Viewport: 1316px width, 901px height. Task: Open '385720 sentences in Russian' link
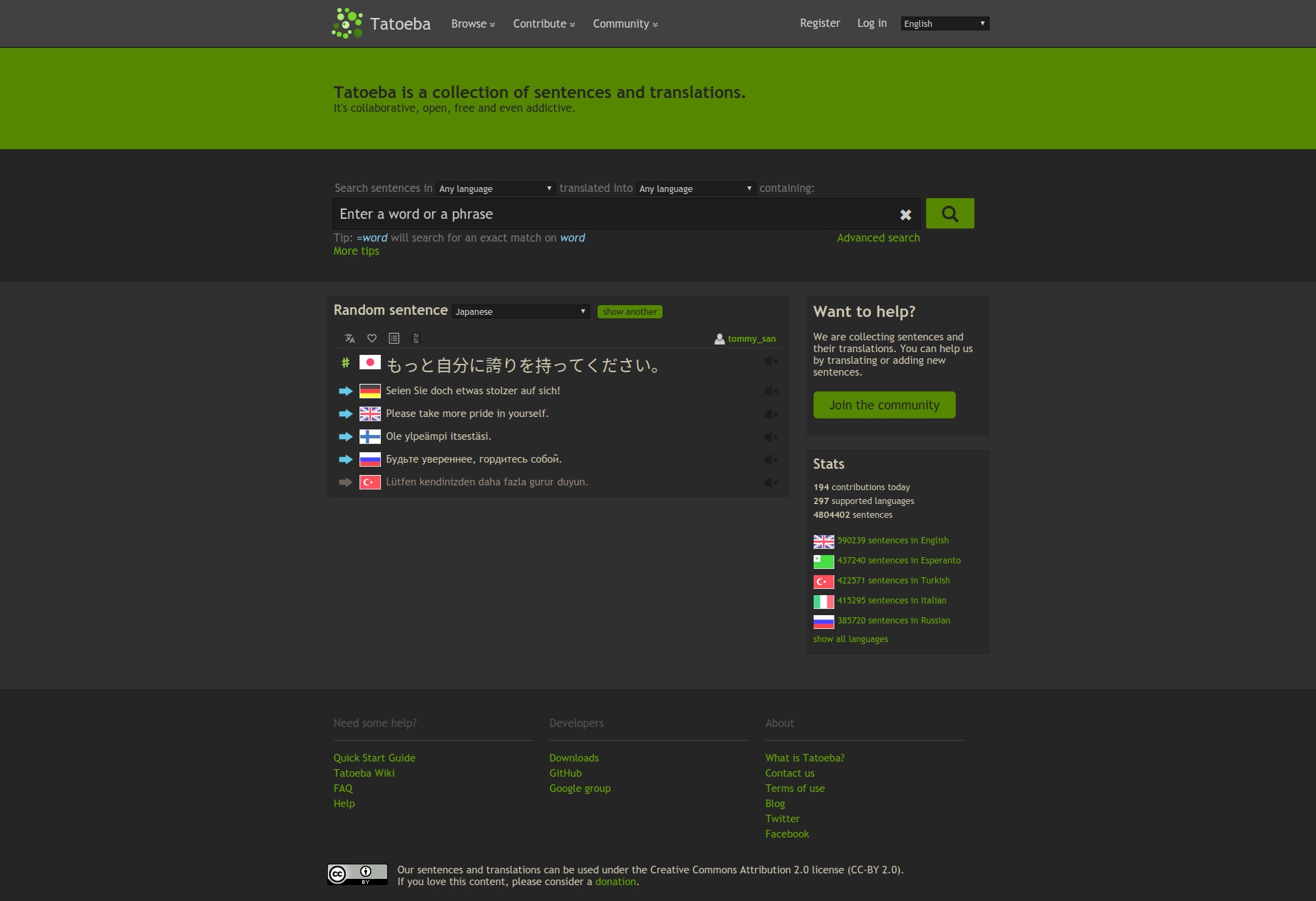(894, 621)
